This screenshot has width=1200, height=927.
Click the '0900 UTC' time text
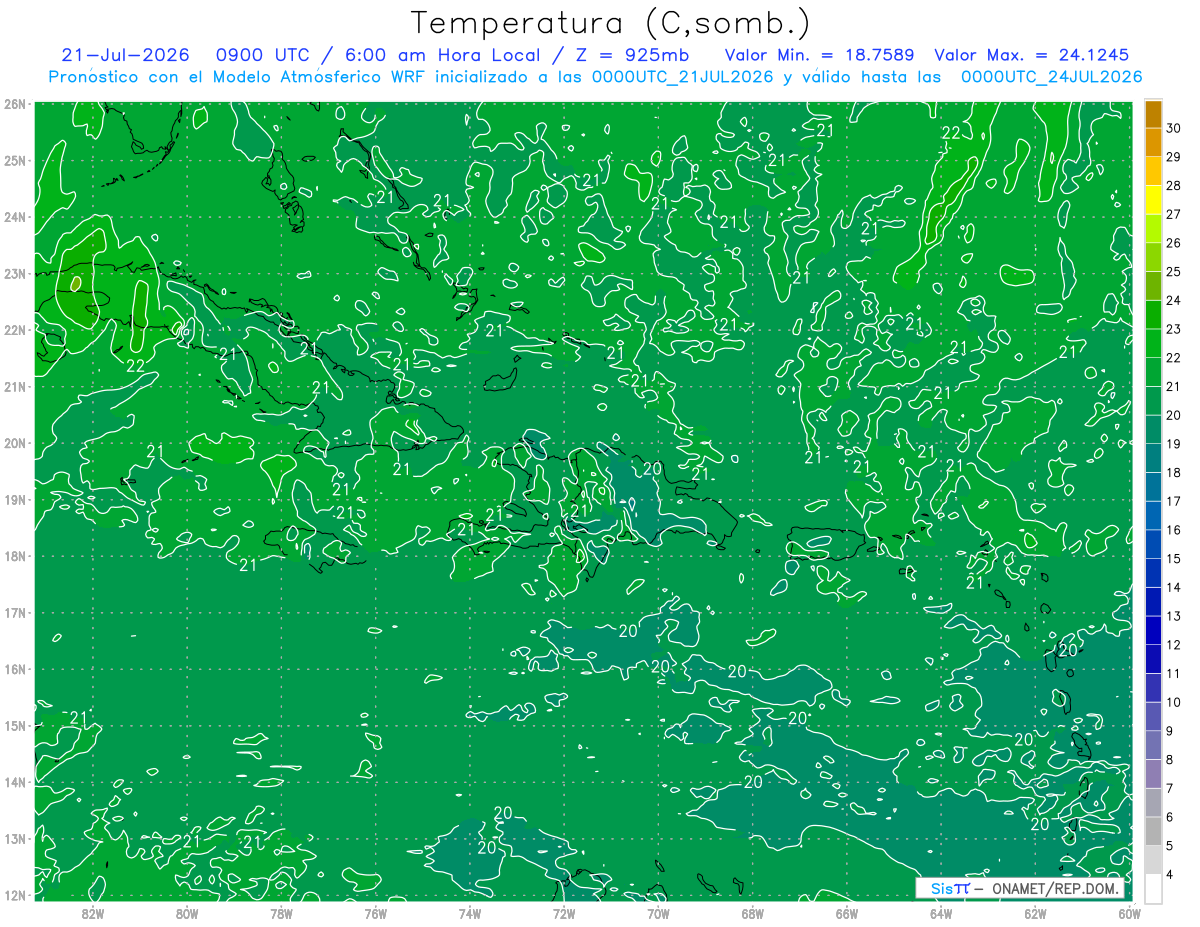click(x=265, y=55)
